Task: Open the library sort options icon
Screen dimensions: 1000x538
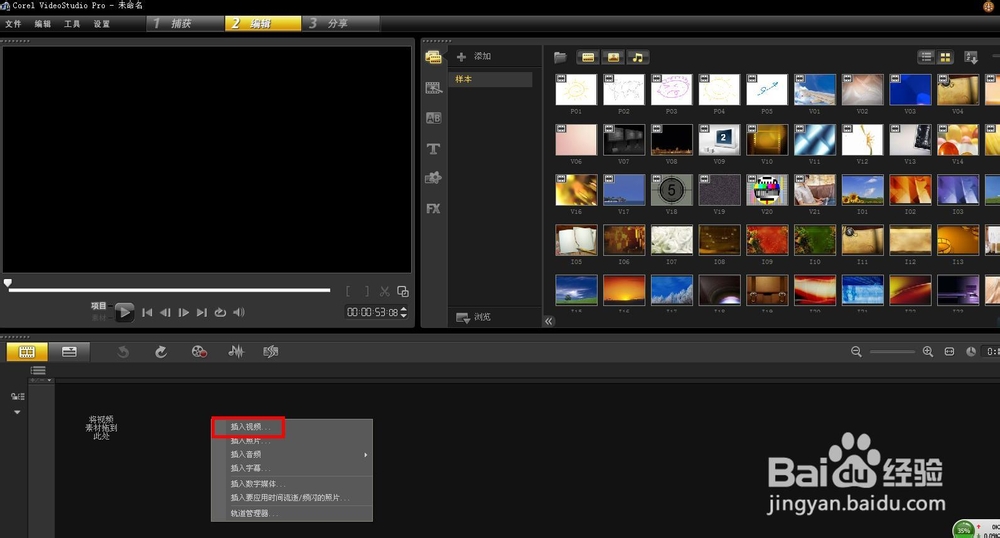Action: (x=971, y=57)
